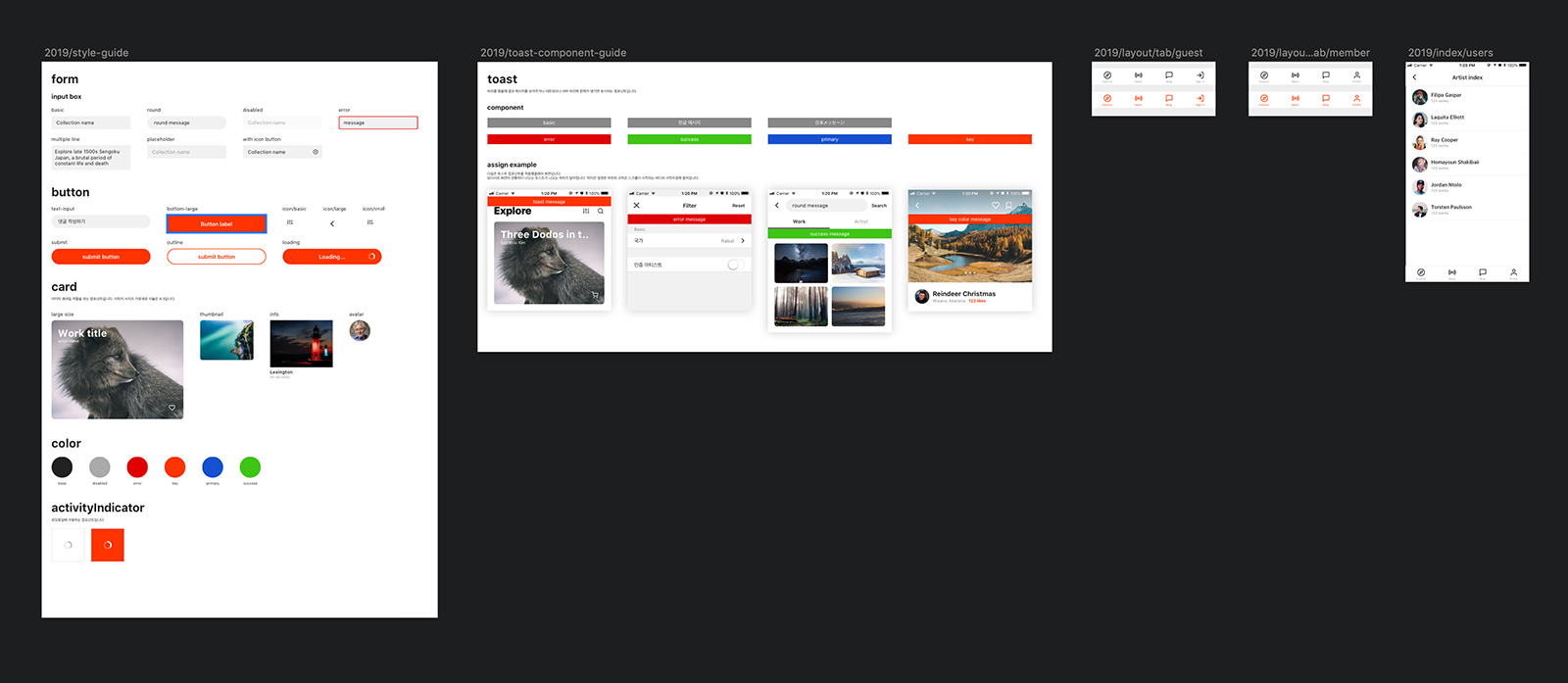Click the back chevron under icon/large
The height and width of the screenshot is (683, 1568).
pos(332,223)
